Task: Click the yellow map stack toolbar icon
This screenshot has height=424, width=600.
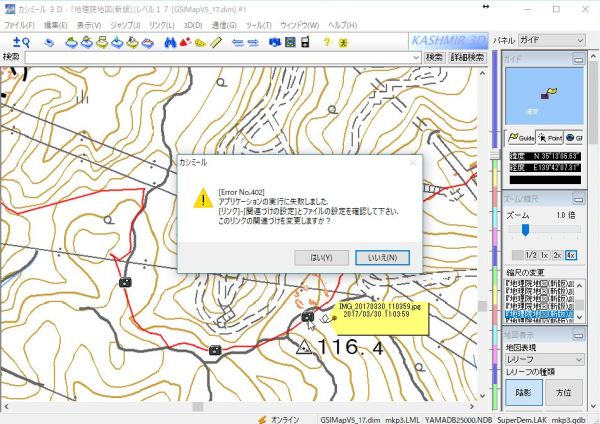Action: 102,42
